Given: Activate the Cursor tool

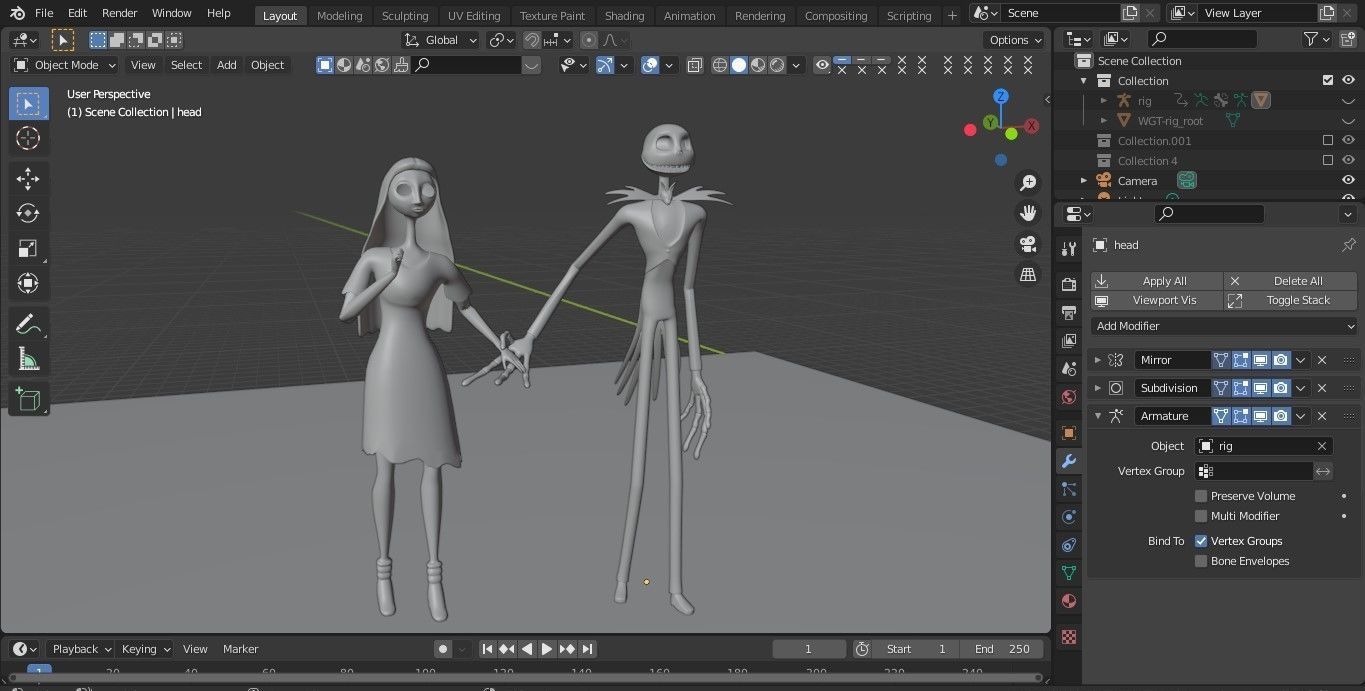Looking at the screenshot, I should 28,138.
